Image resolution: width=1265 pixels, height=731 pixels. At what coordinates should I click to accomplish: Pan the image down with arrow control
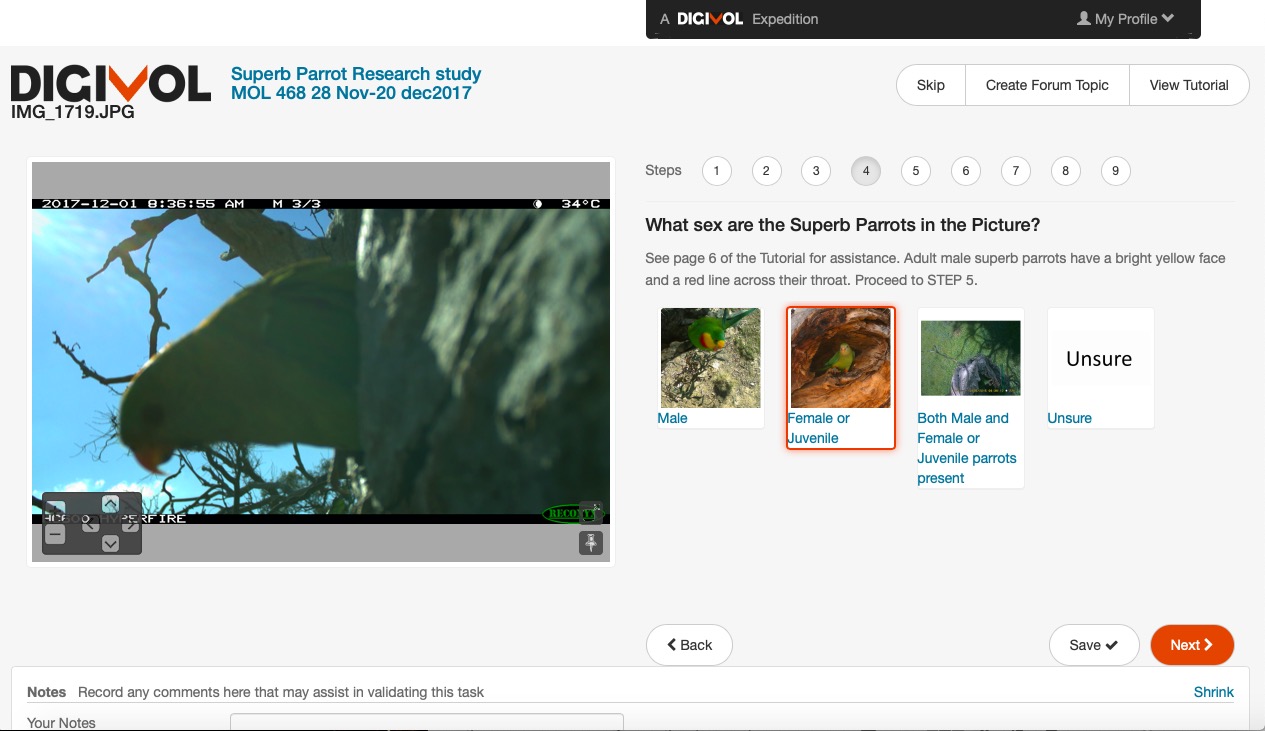click(x=110, y=543)
